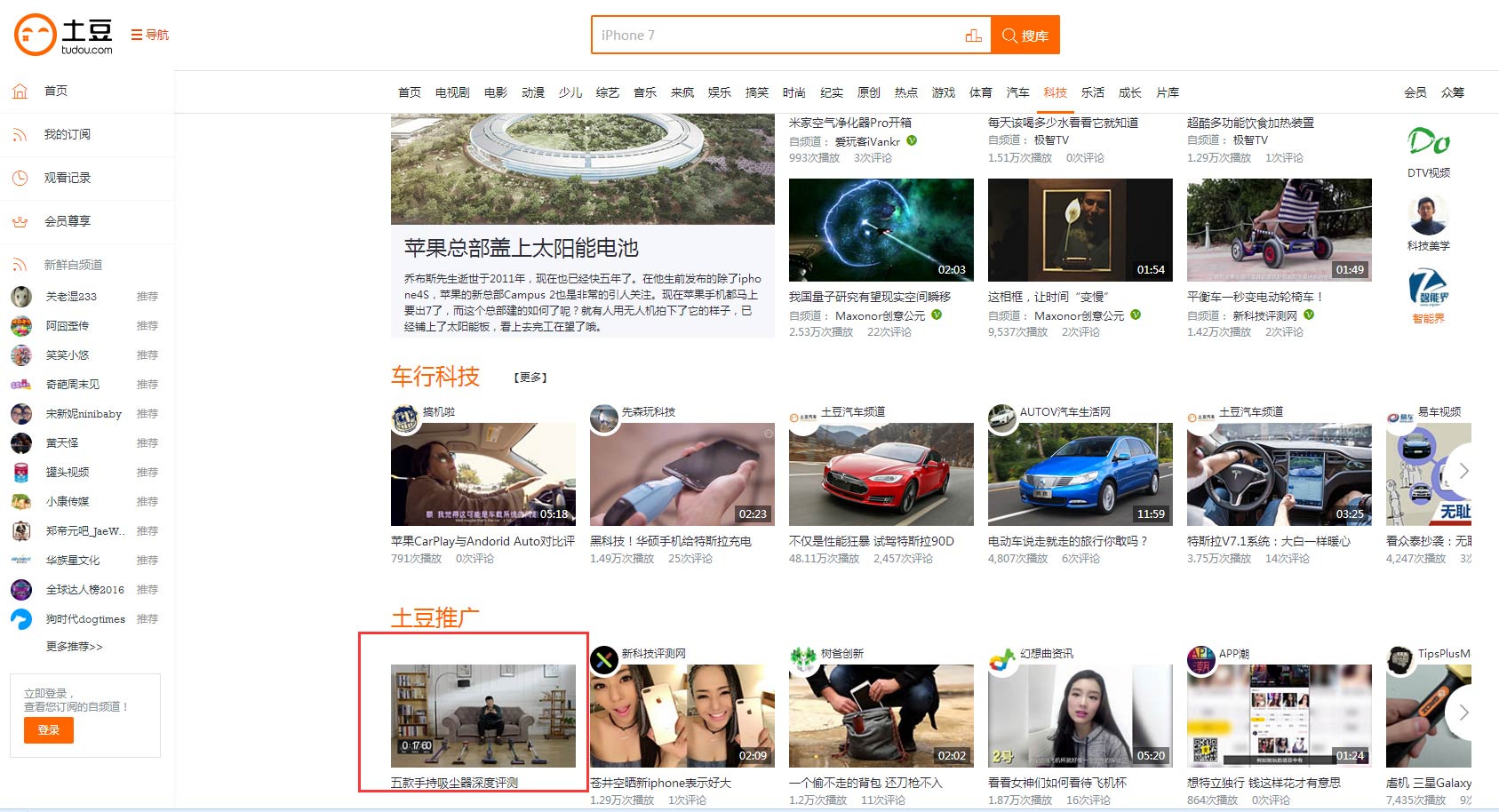Image resolution: width=1499 pixels, height=812 pixels.
Task: Open the 搞机啦 channel avatar
Action: (x=405, y=418)
